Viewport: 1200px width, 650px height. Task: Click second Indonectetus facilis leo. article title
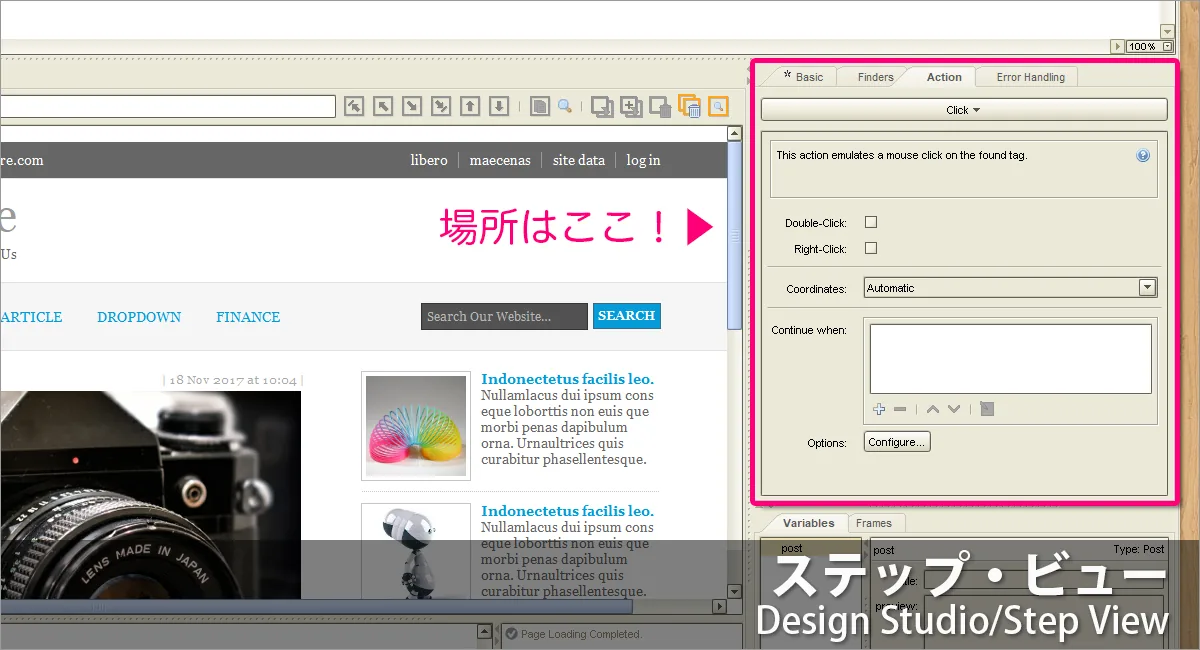tap(567, 511)
